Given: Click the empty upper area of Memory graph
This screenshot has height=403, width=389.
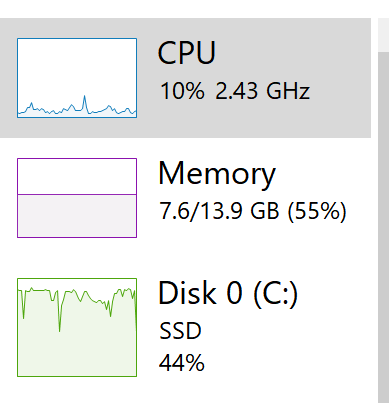Looking at the screenshot, I should pos(77,176).
